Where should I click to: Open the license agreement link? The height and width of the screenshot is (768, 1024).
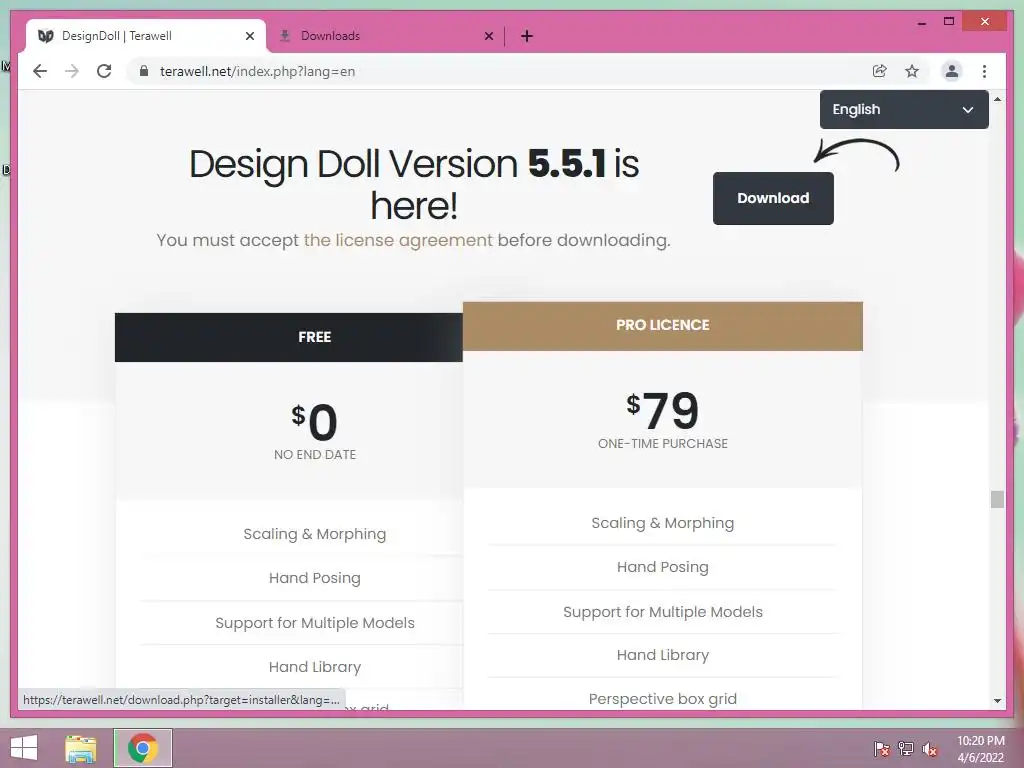pyautogui.click(x=398, y=240)
